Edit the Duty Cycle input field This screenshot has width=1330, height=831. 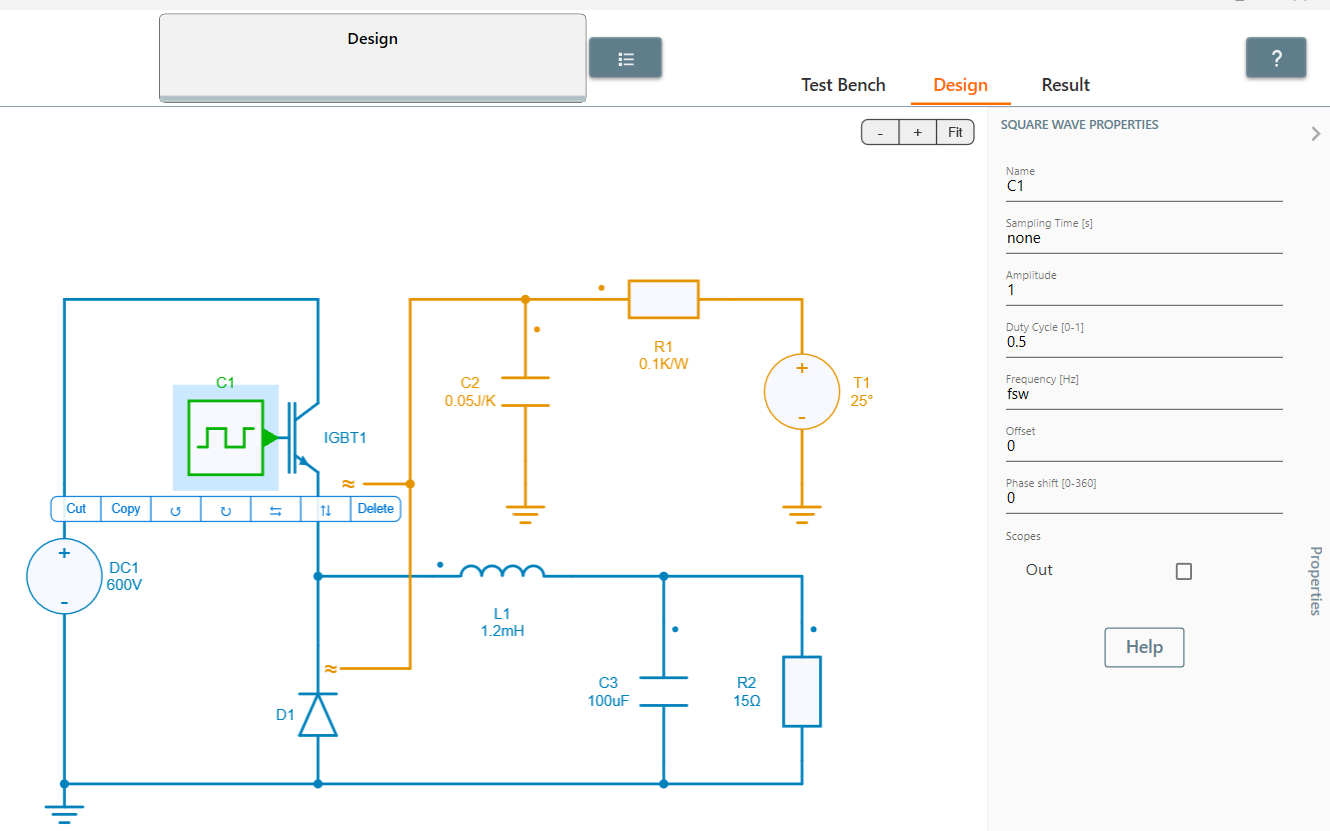pyautogui.click(x=1100, y=341)
